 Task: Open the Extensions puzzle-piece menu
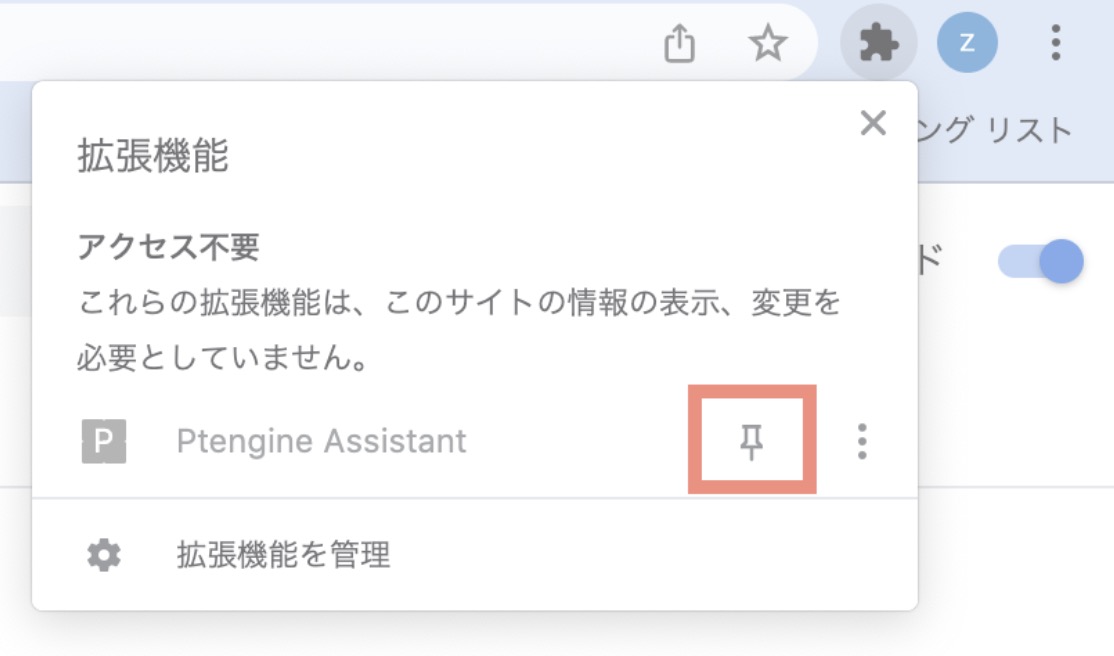pyautogui.click(x=879, y=43)
